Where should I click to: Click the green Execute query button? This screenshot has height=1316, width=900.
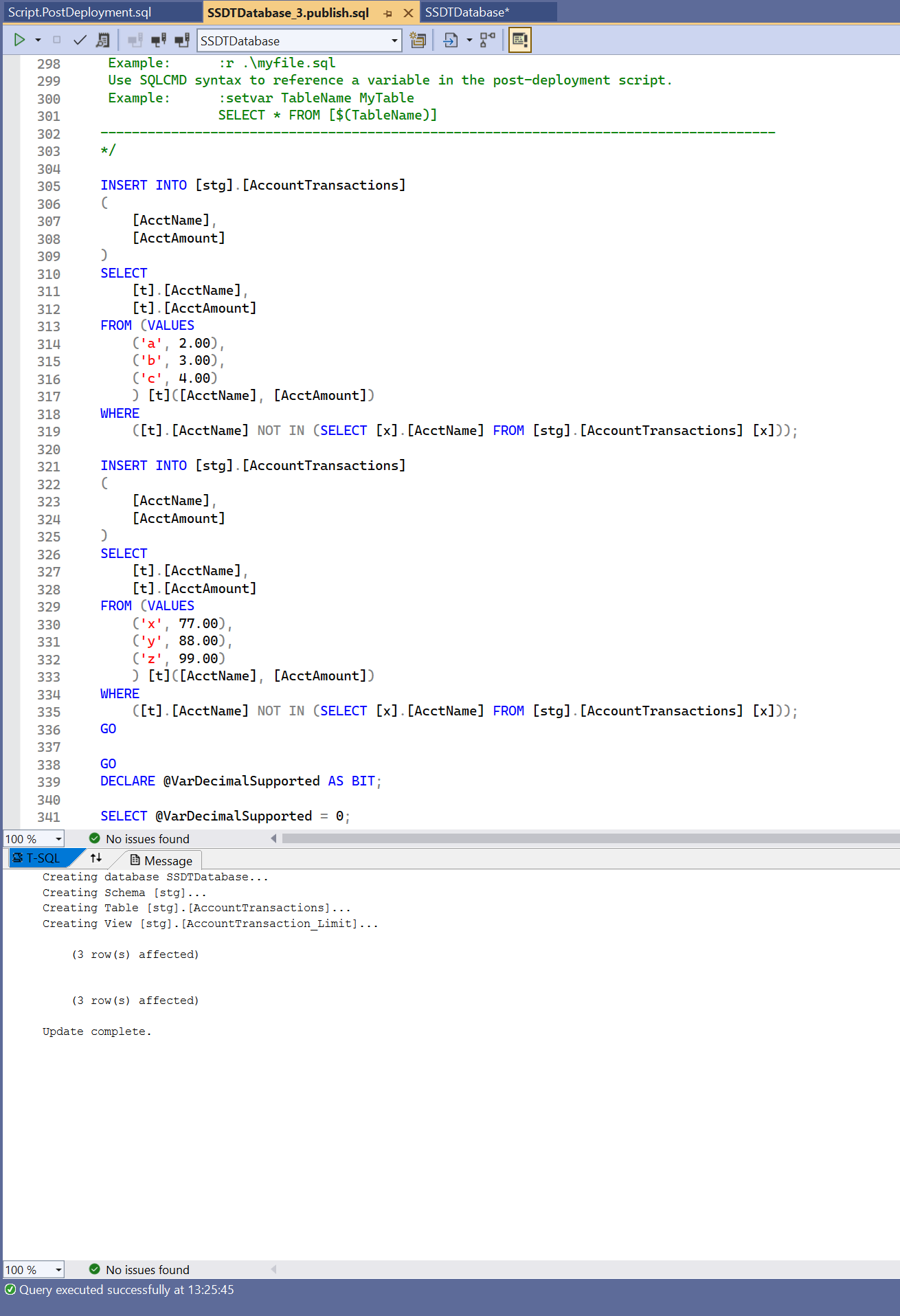[x=19, y=41]
